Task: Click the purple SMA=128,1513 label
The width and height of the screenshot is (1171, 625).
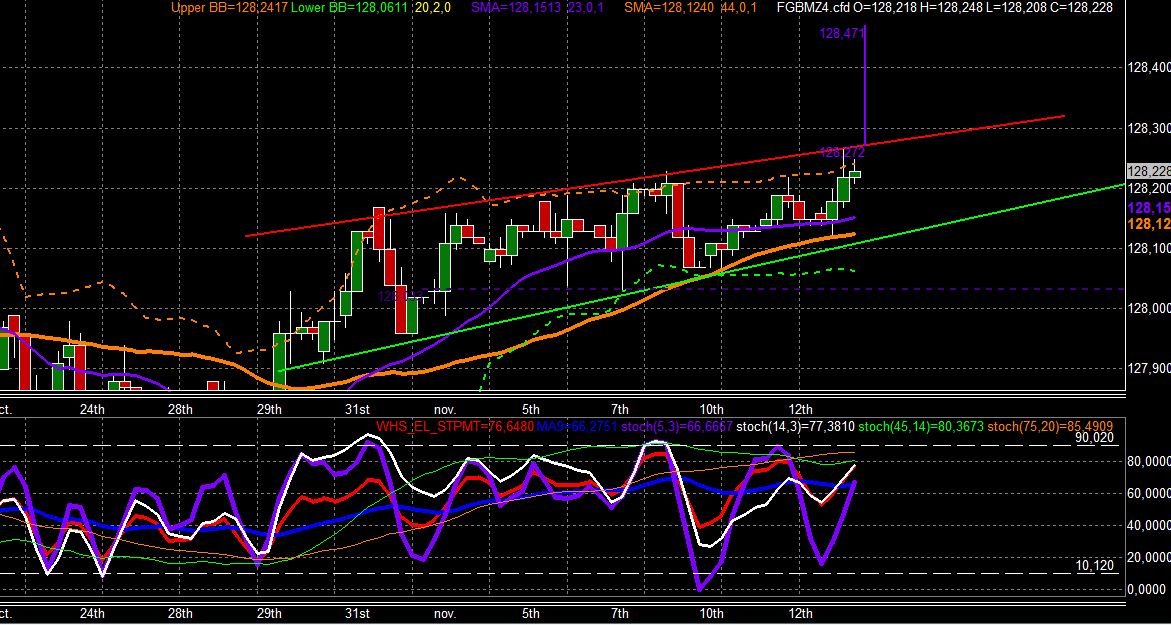Action: pyautogui.click(x=515, y=7)
